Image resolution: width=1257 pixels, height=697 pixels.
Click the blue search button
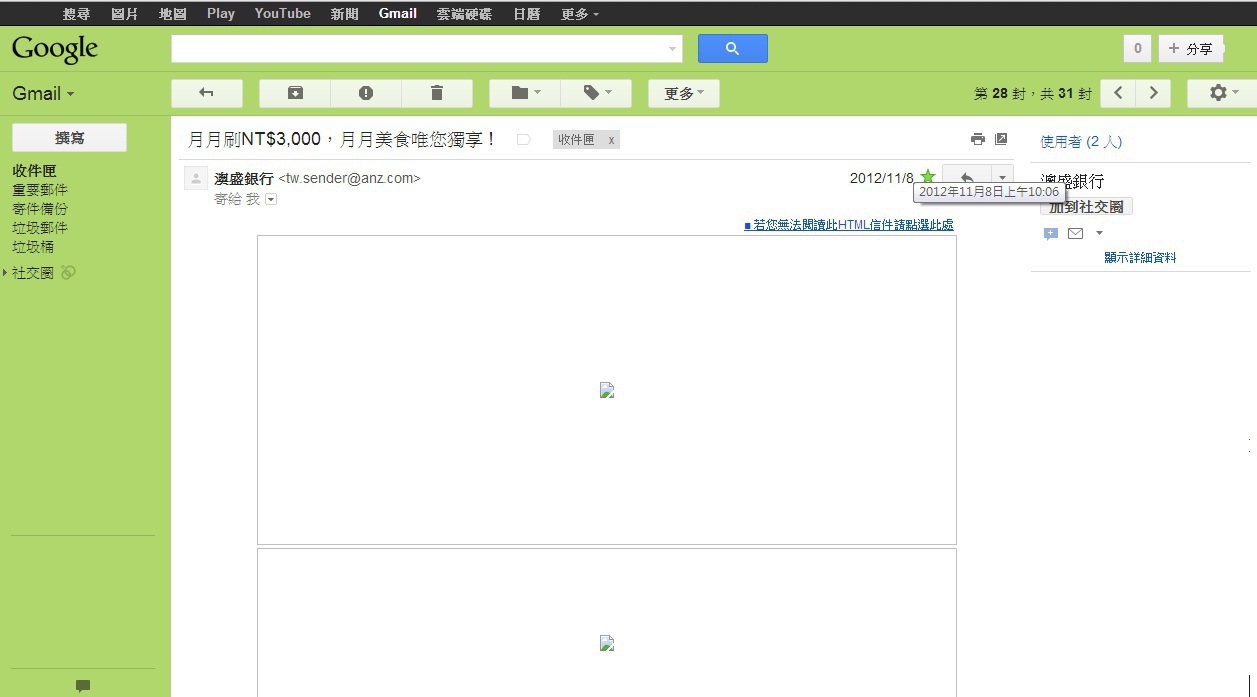(x=733, y=48)
